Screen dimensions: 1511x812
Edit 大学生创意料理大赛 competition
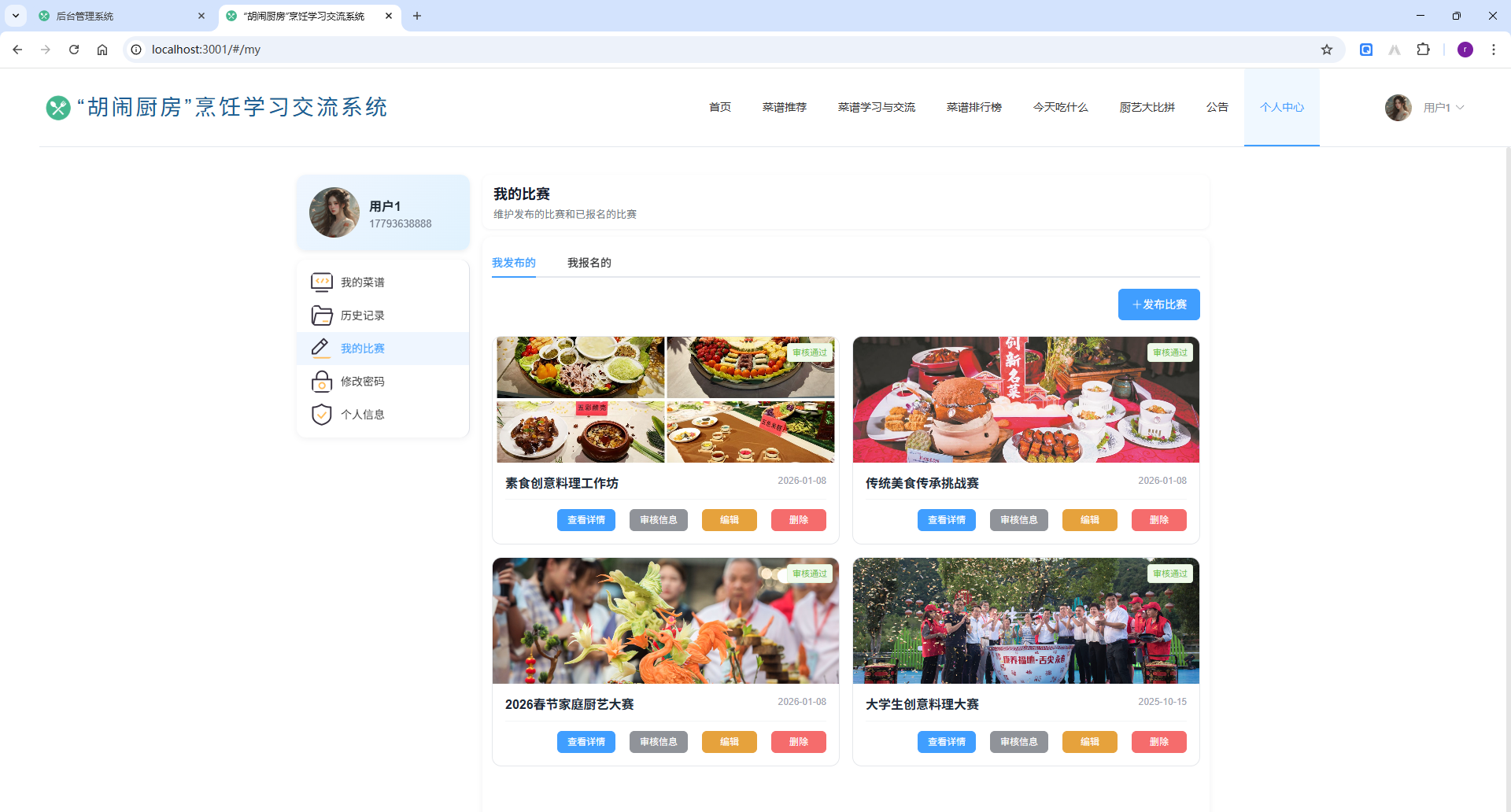[x=1090, y=742]
